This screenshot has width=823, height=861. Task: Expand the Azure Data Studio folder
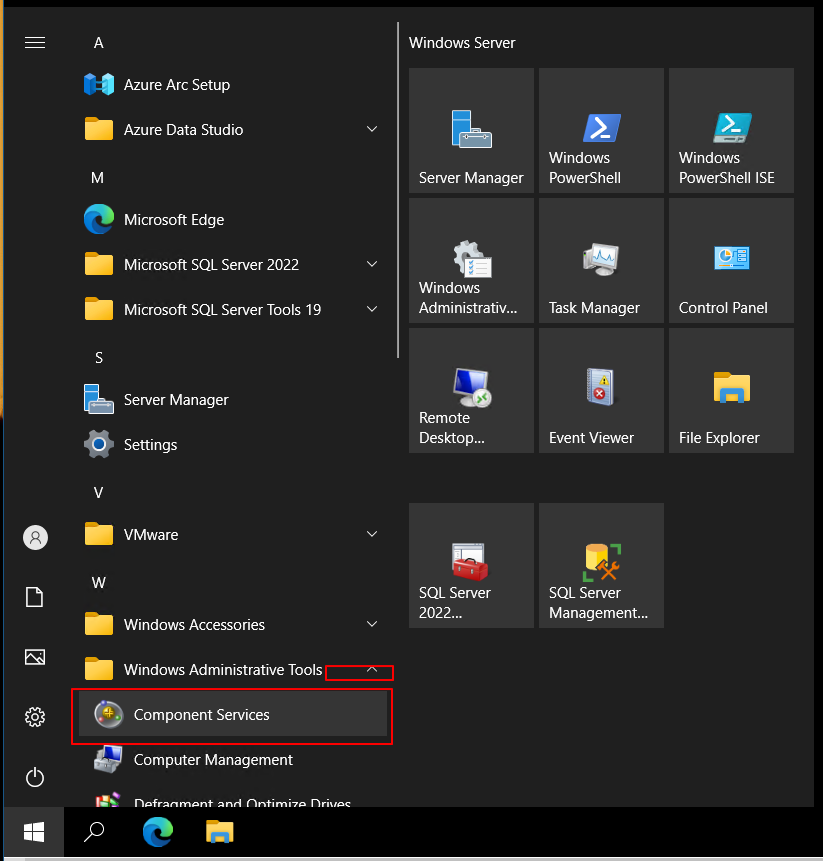click(x=372, y=130)
